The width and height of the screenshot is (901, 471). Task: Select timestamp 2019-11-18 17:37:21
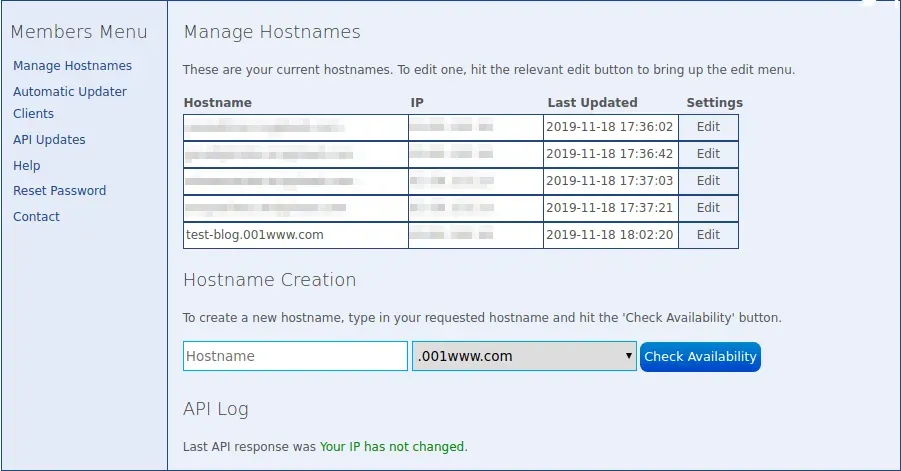(610, 208)
